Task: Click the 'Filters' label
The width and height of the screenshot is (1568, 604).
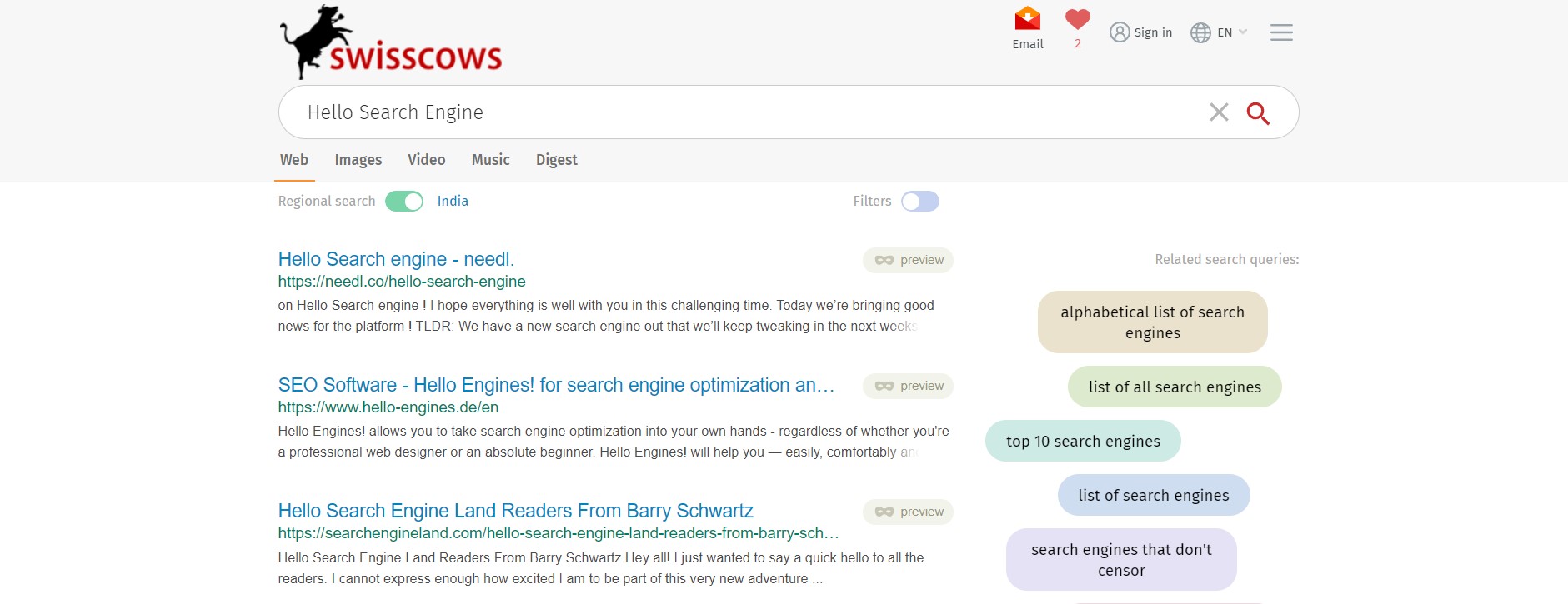Action: 872,201
